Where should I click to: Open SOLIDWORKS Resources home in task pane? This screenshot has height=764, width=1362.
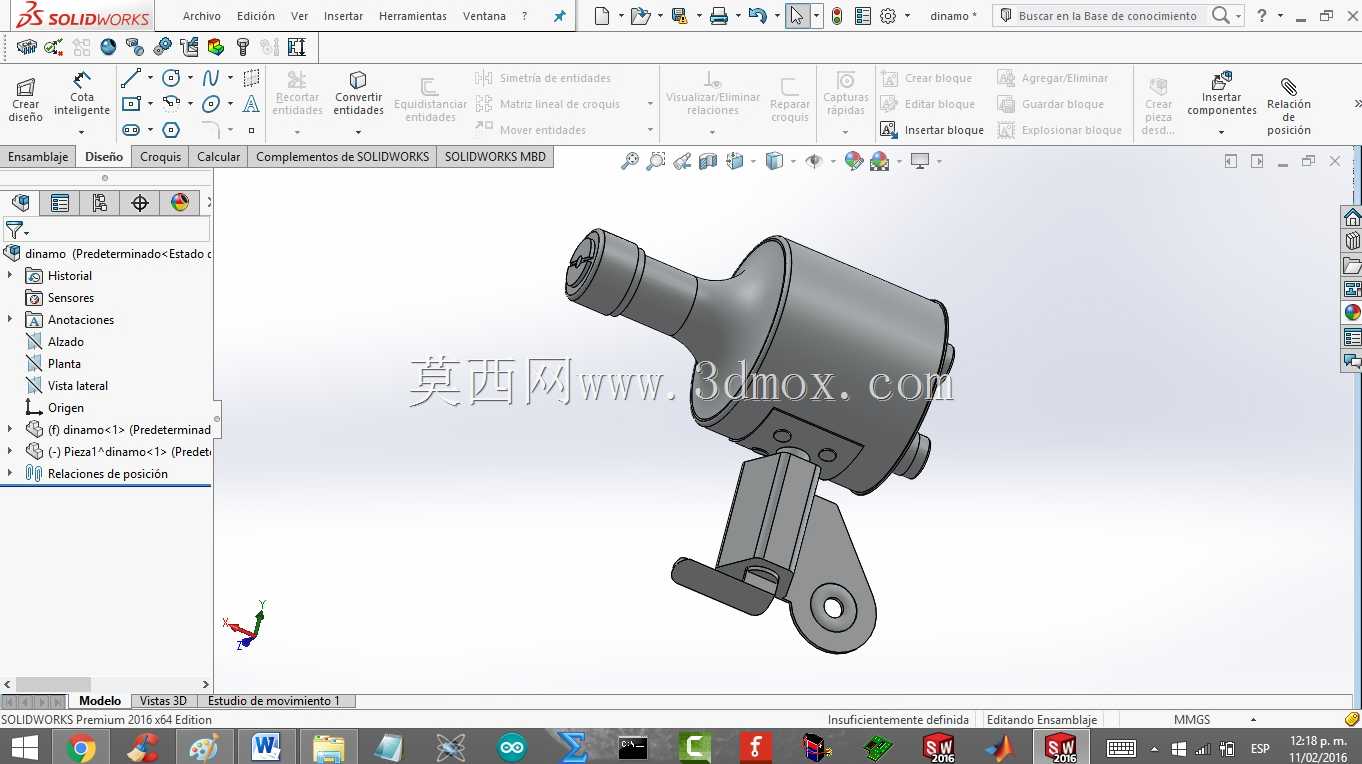(x=1352, y=217)
